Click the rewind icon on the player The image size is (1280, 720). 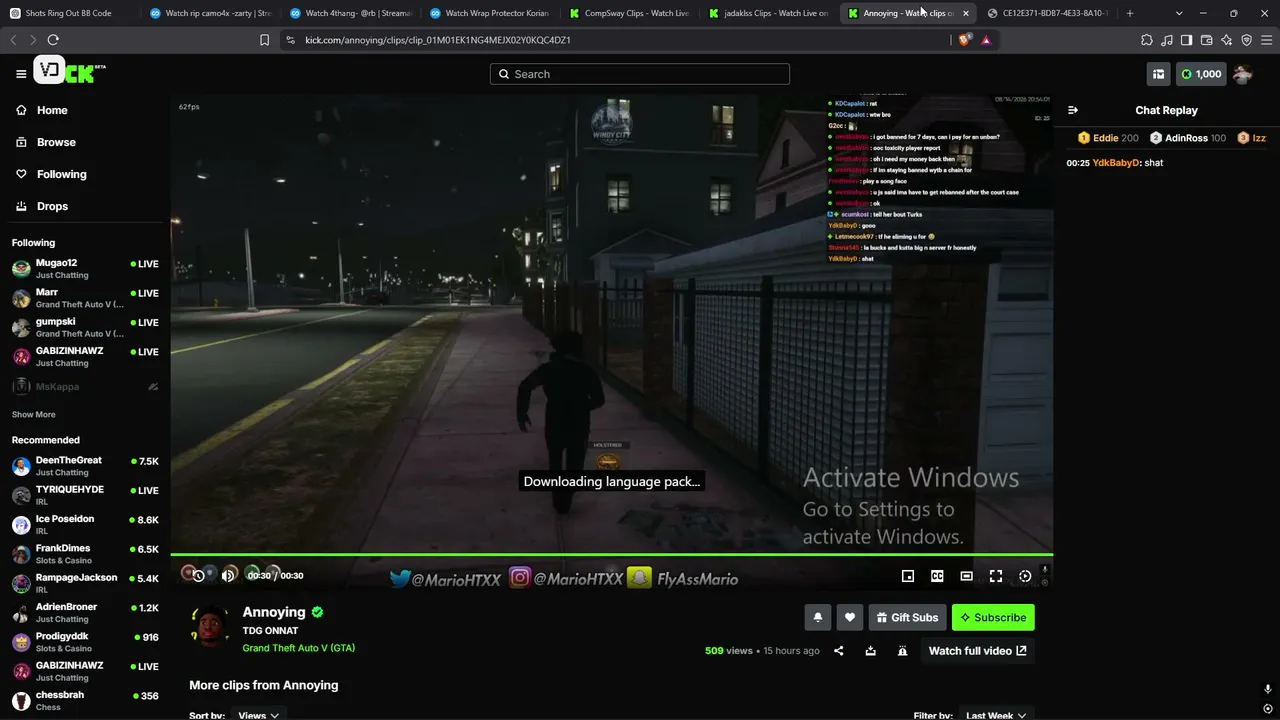(198, 575)
